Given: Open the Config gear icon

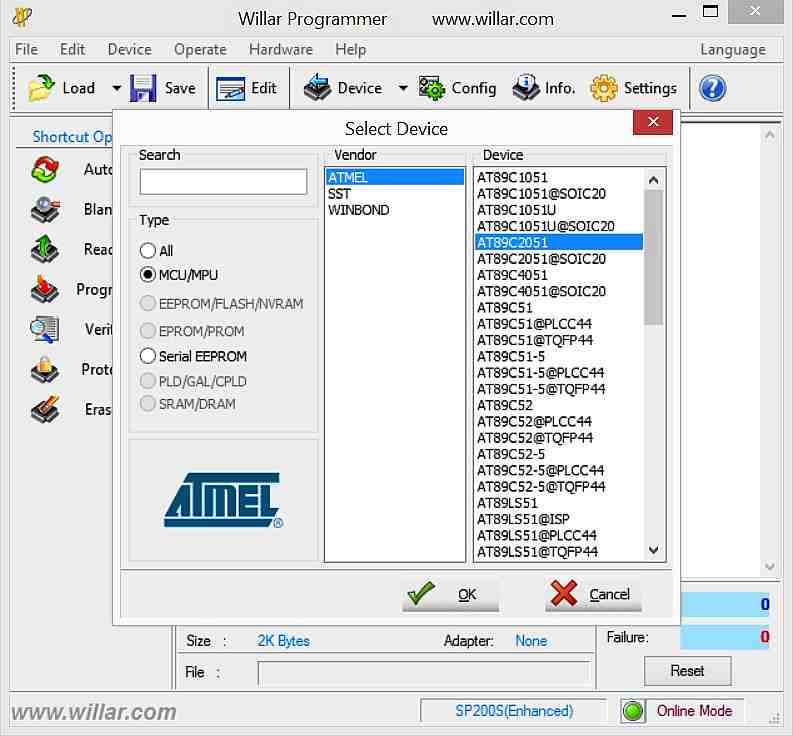Looking at the screenshot, I should tap(431, 89).
